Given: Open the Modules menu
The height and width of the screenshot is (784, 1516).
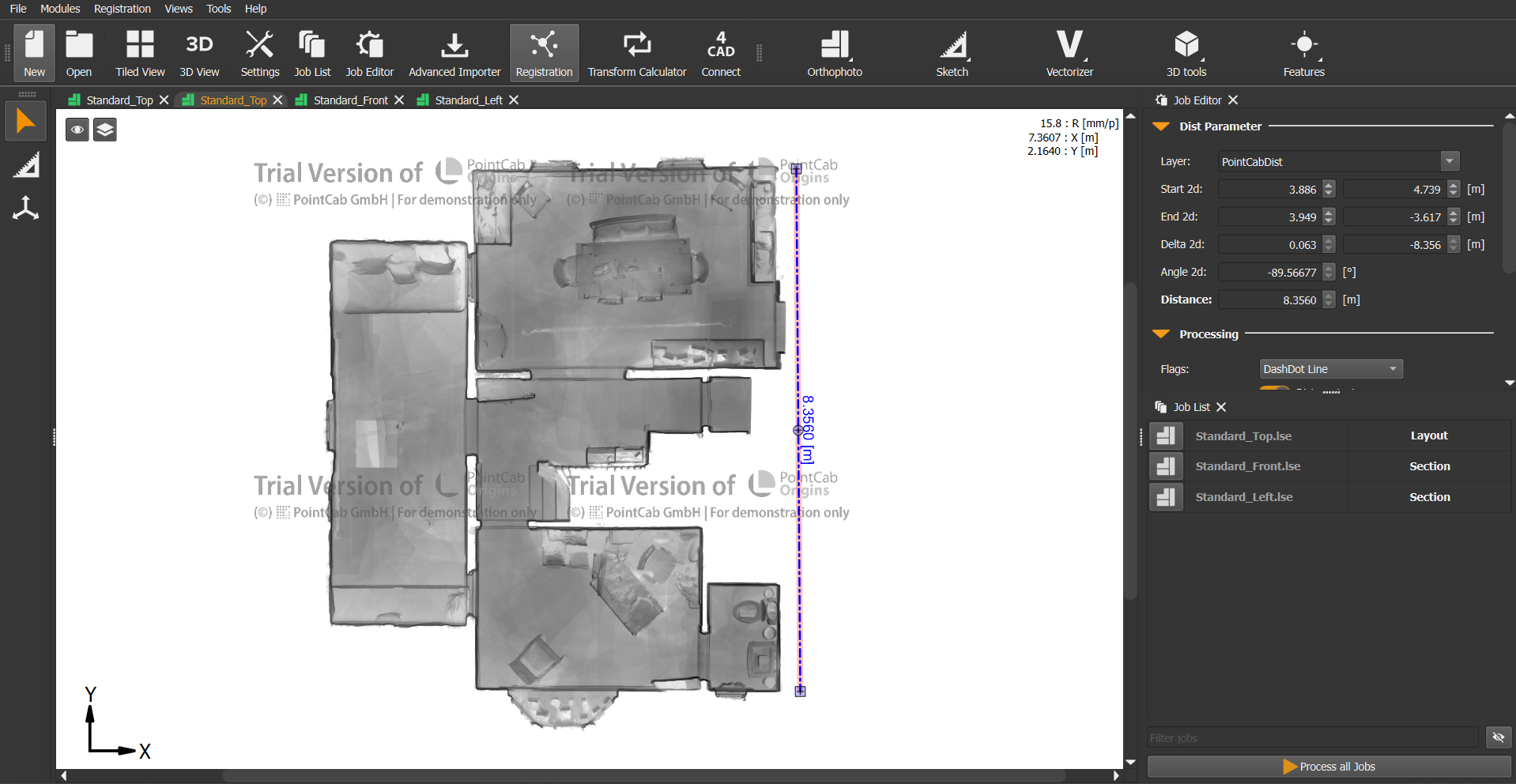Looking at the screenshot, I should coord(60,9).
